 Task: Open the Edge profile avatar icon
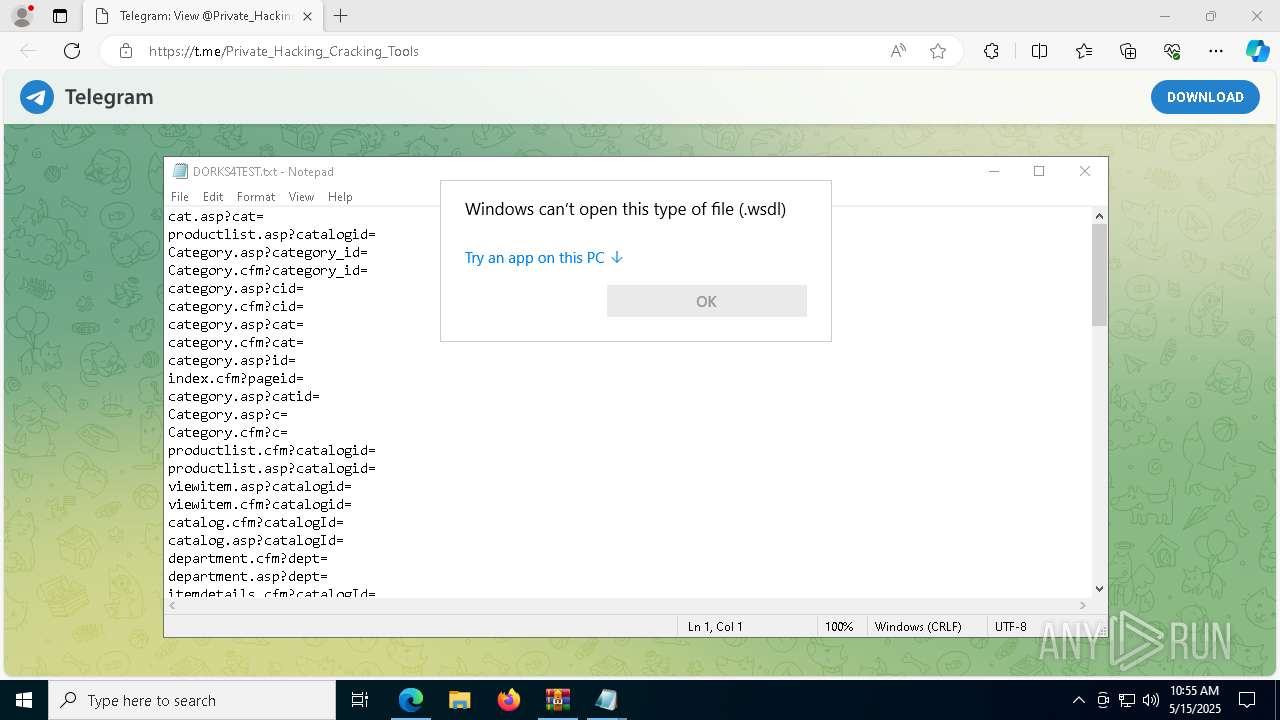[x=21, y=16]
